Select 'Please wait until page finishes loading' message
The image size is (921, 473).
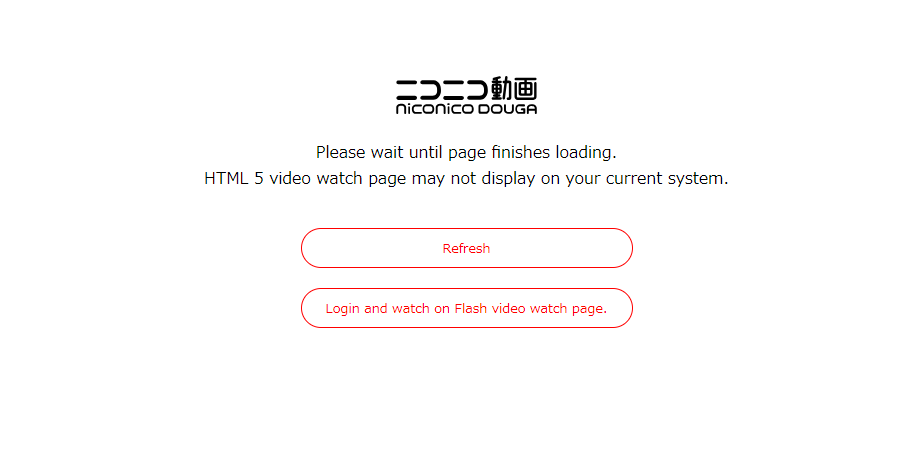(466, 153)
